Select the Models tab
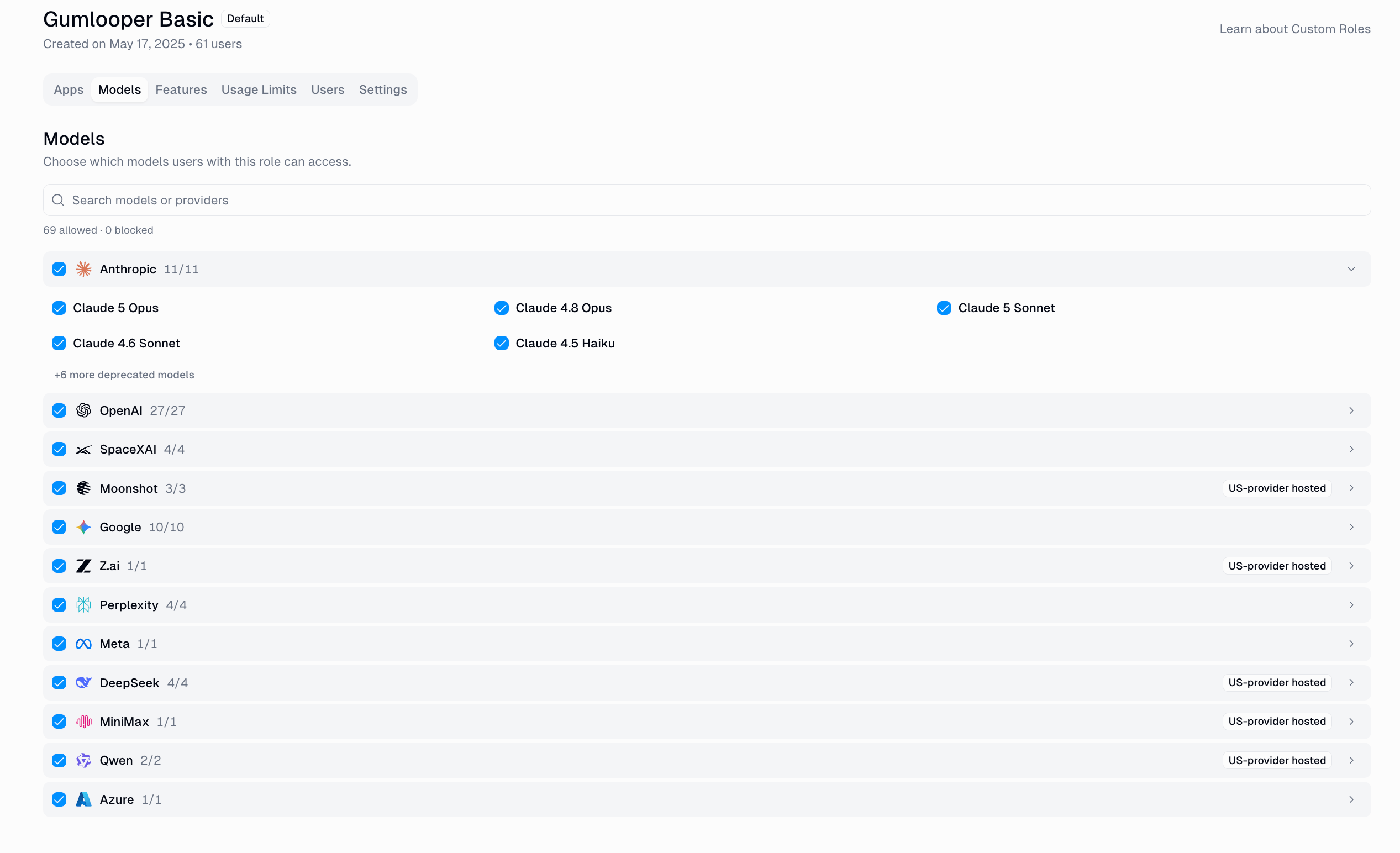 pos(119,90)
